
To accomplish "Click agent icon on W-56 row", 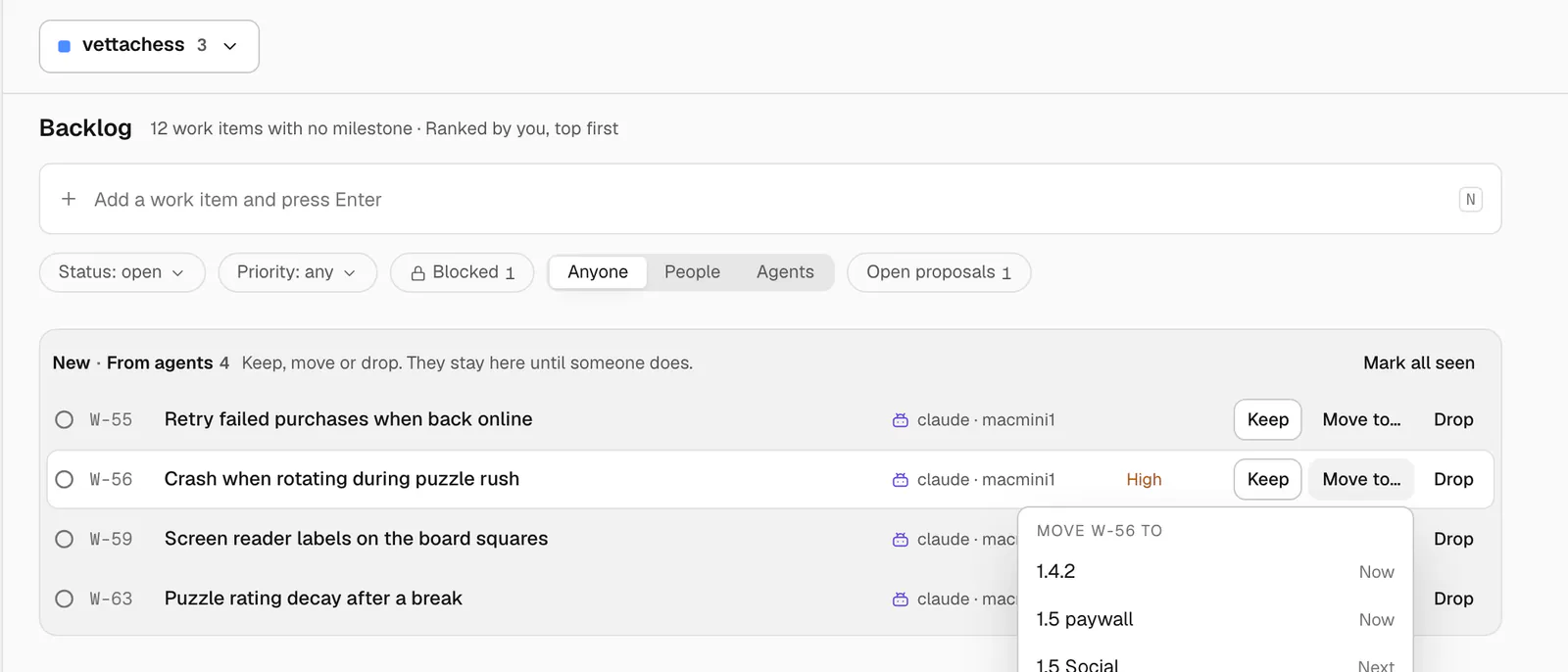I will (901, 480).
